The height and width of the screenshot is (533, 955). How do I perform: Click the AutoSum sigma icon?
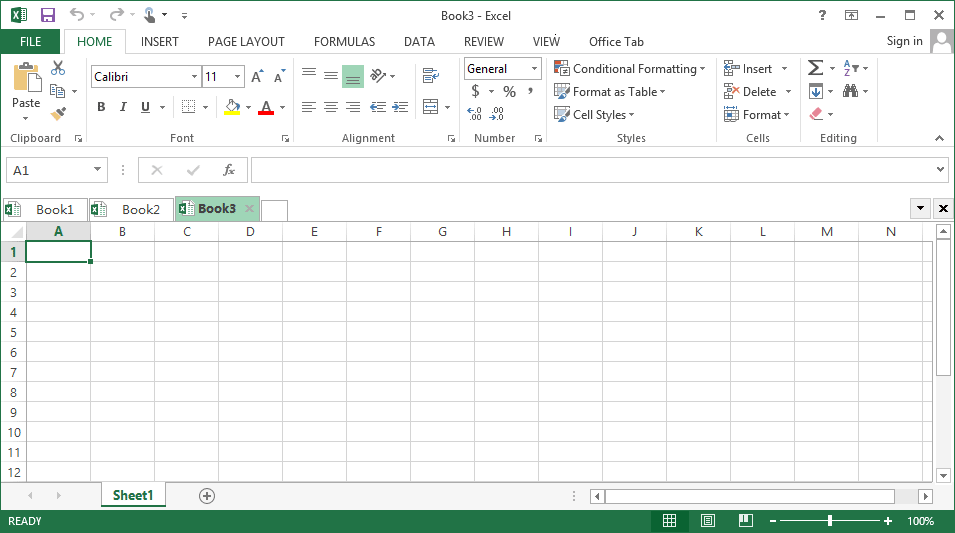pyautogui.click(x=816, y=68)
